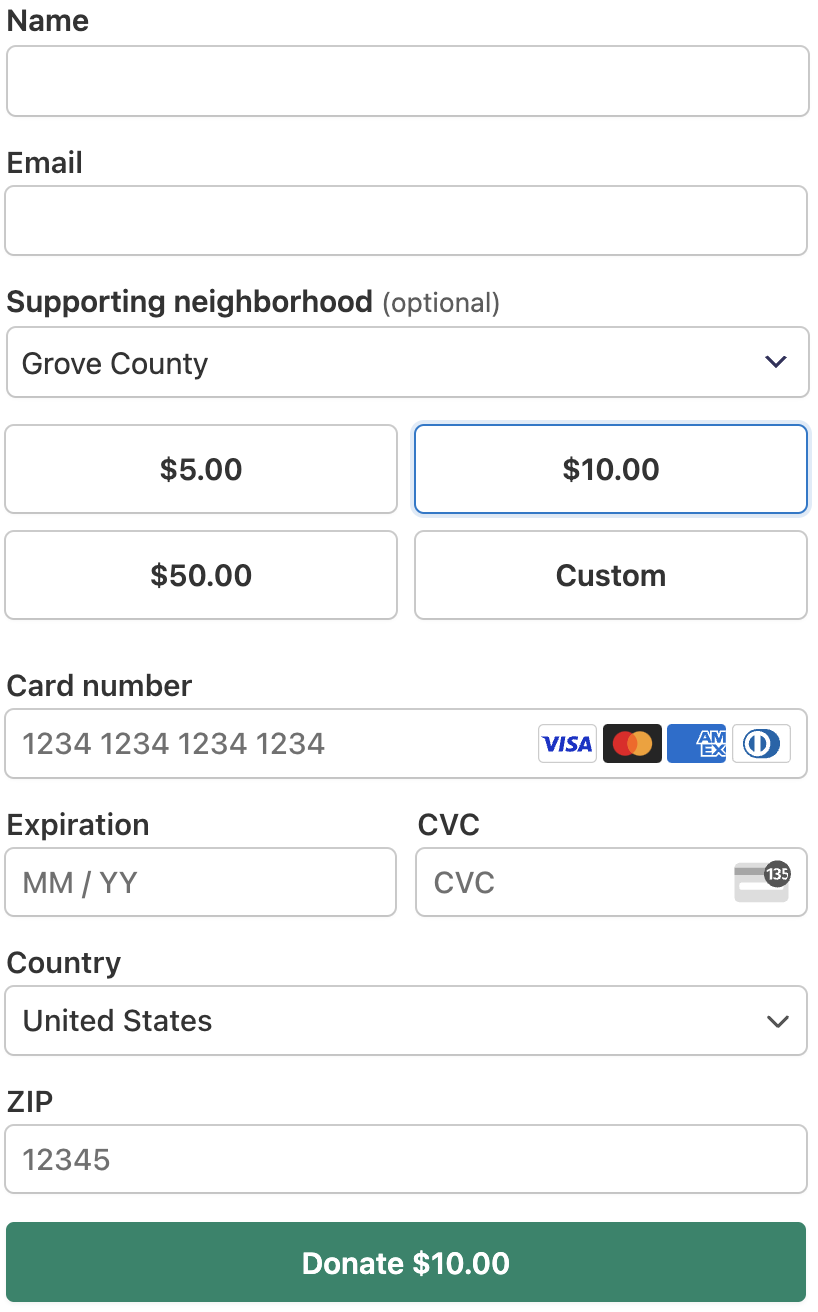Image resolution: width=818 pixels, height=1312 pixels.
Task: Click the Diners Club card icon
Action: [x=762, y=744]
